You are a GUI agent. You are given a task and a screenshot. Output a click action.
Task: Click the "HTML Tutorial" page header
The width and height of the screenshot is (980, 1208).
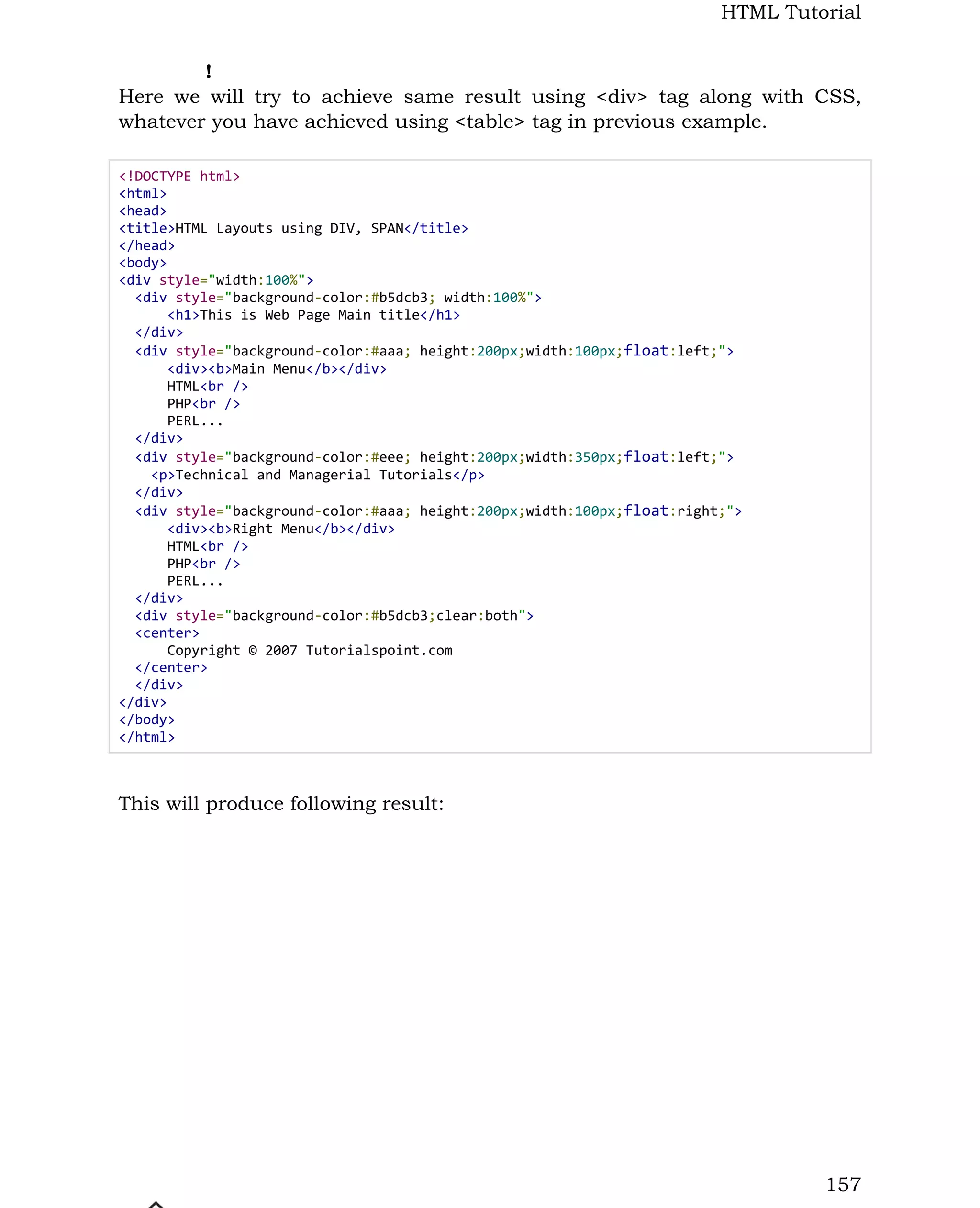click(791, 12)
